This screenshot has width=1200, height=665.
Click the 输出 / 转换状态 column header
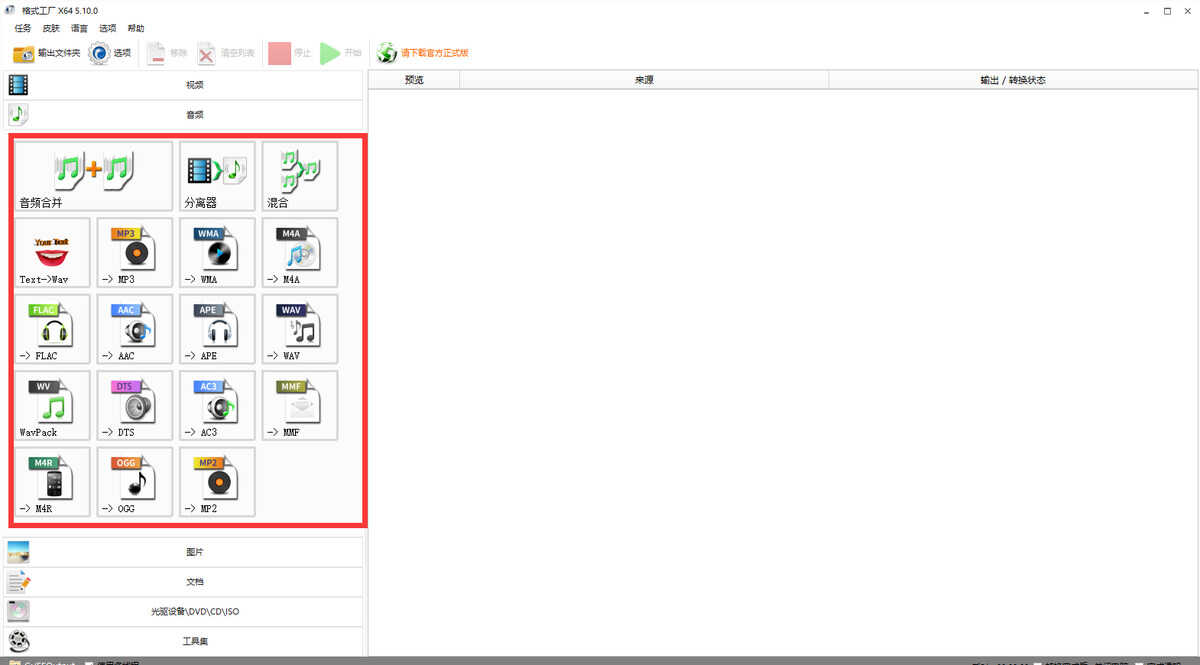tap(1013, 80)
